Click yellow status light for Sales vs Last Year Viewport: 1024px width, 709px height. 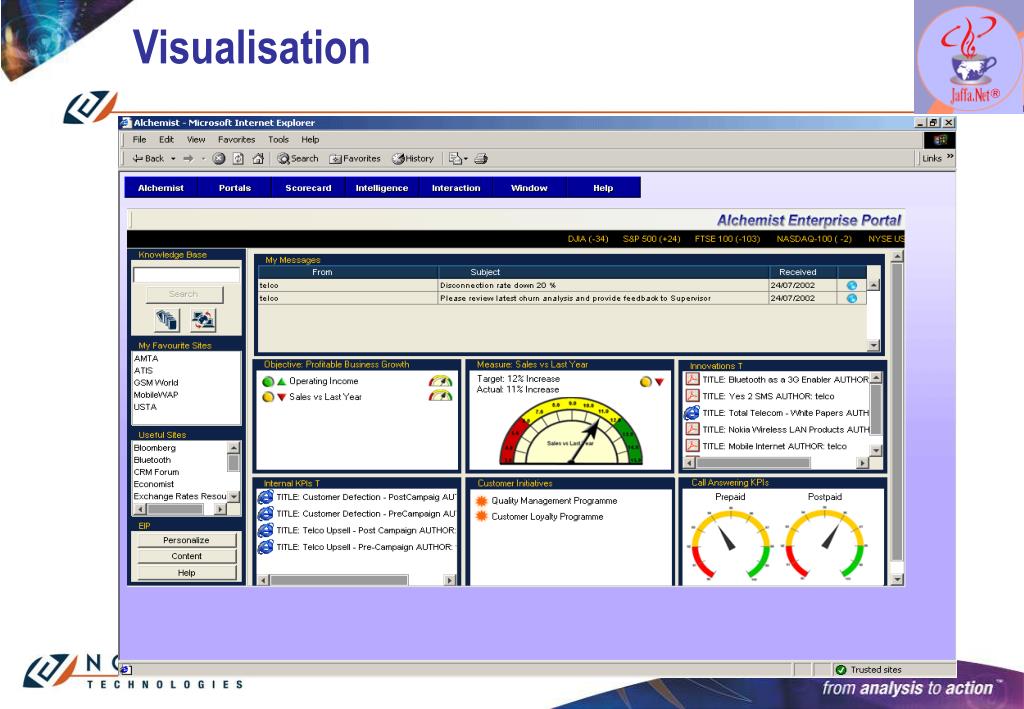tap(267, 397)
